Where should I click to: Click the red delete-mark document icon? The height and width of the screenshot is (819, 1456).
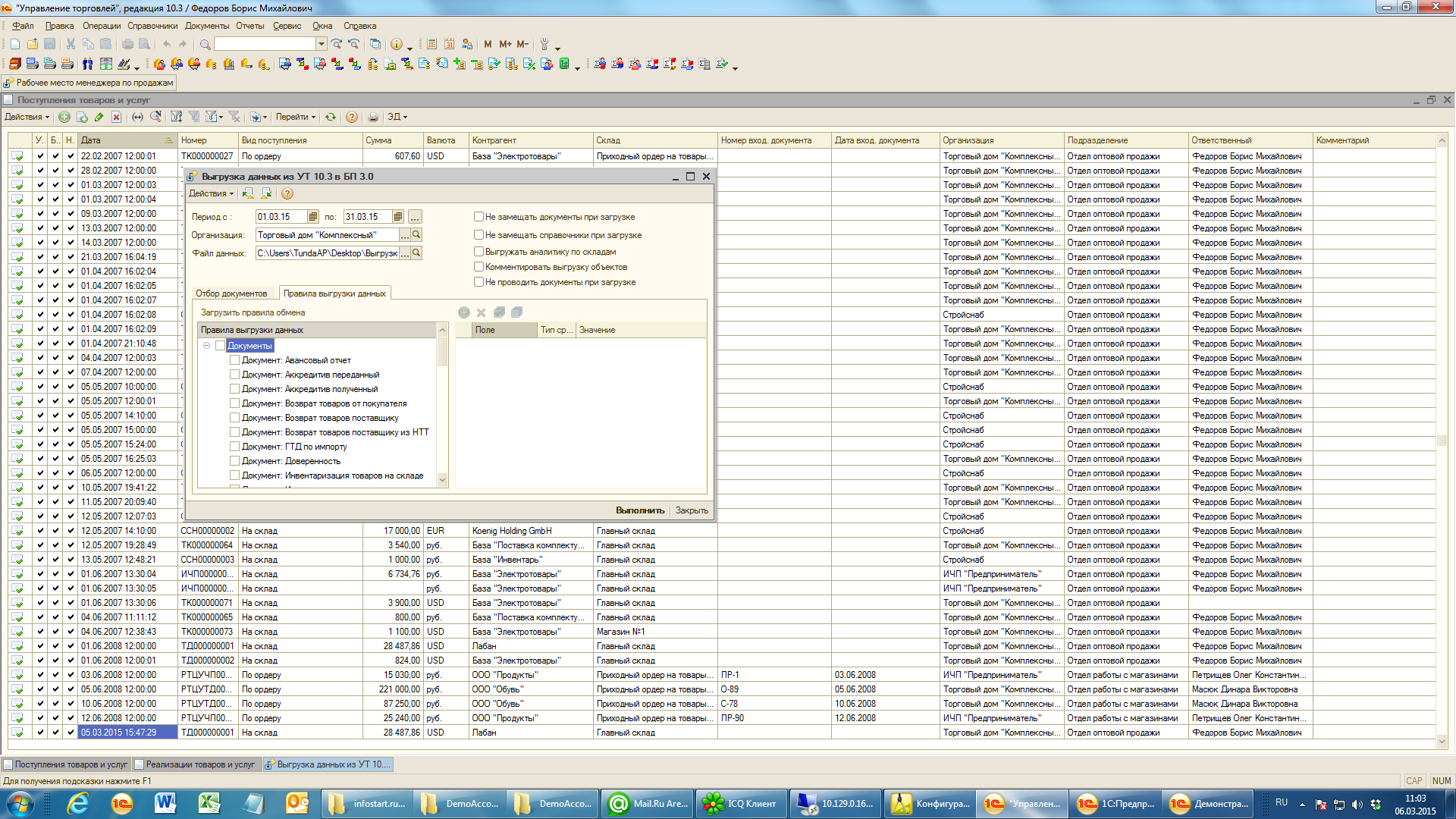pos(116,117)
